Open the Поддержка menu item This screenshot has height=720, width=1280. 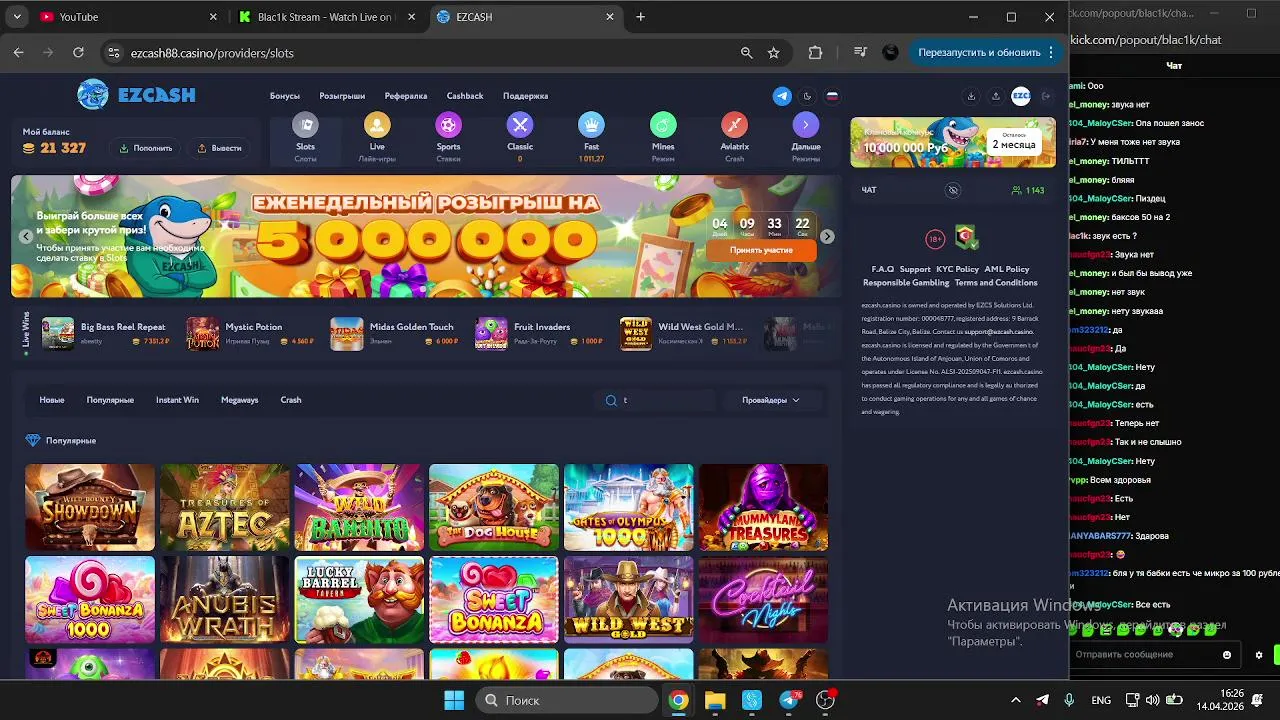pos(525,96)
